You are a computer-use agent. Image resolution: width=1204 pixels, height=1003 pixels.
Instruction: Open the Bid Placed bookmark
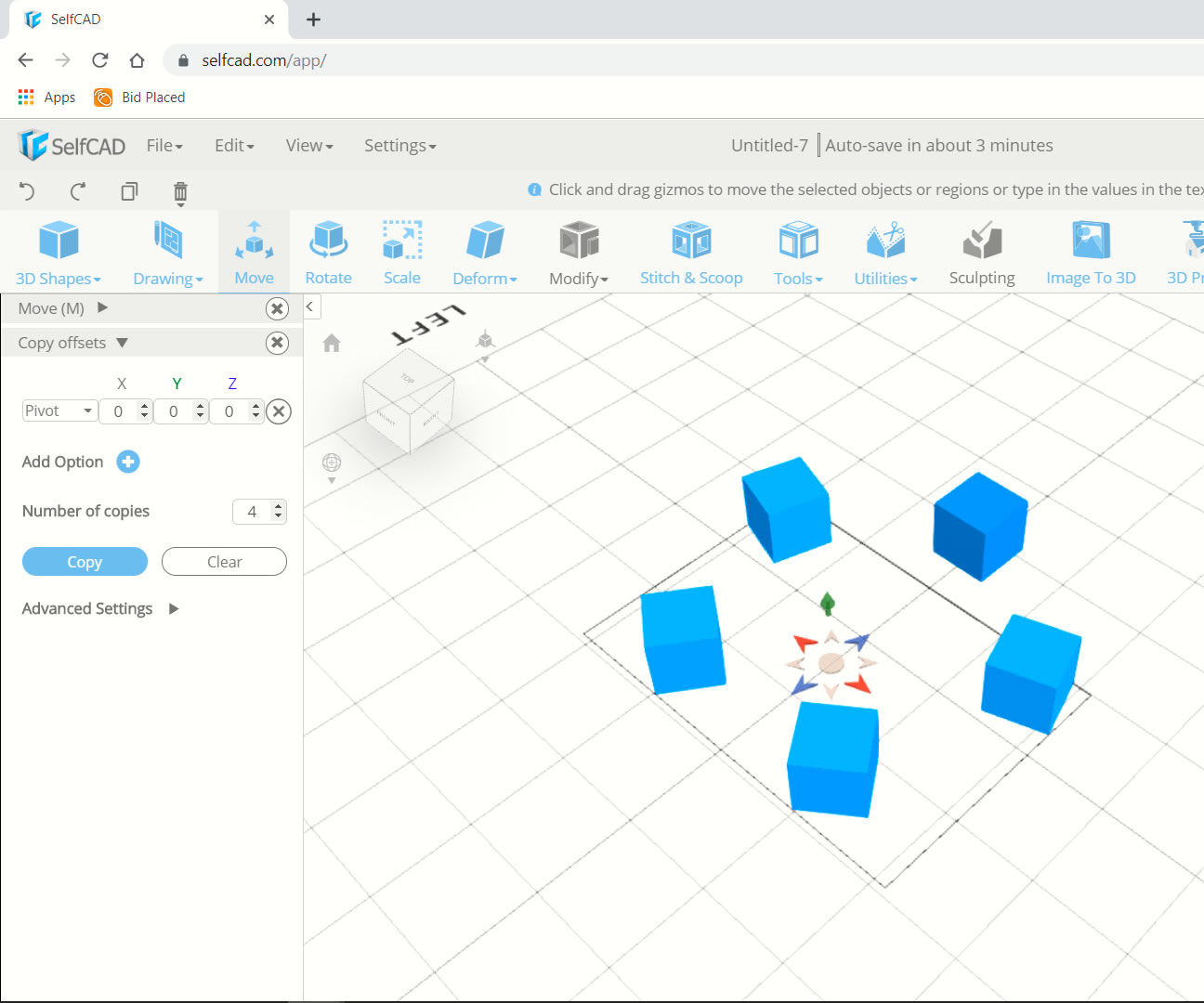click(139, 98)
